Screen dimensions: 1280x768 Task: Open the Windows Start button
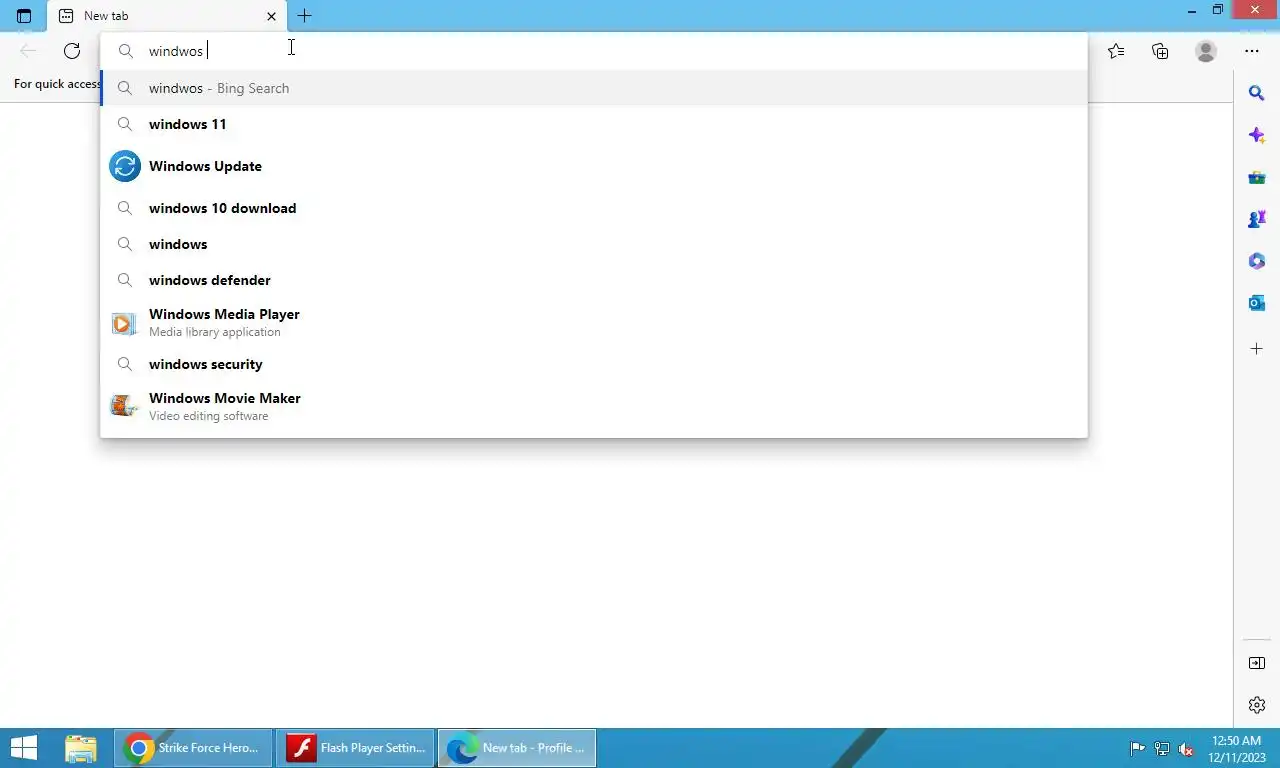[x=24, y=748]
